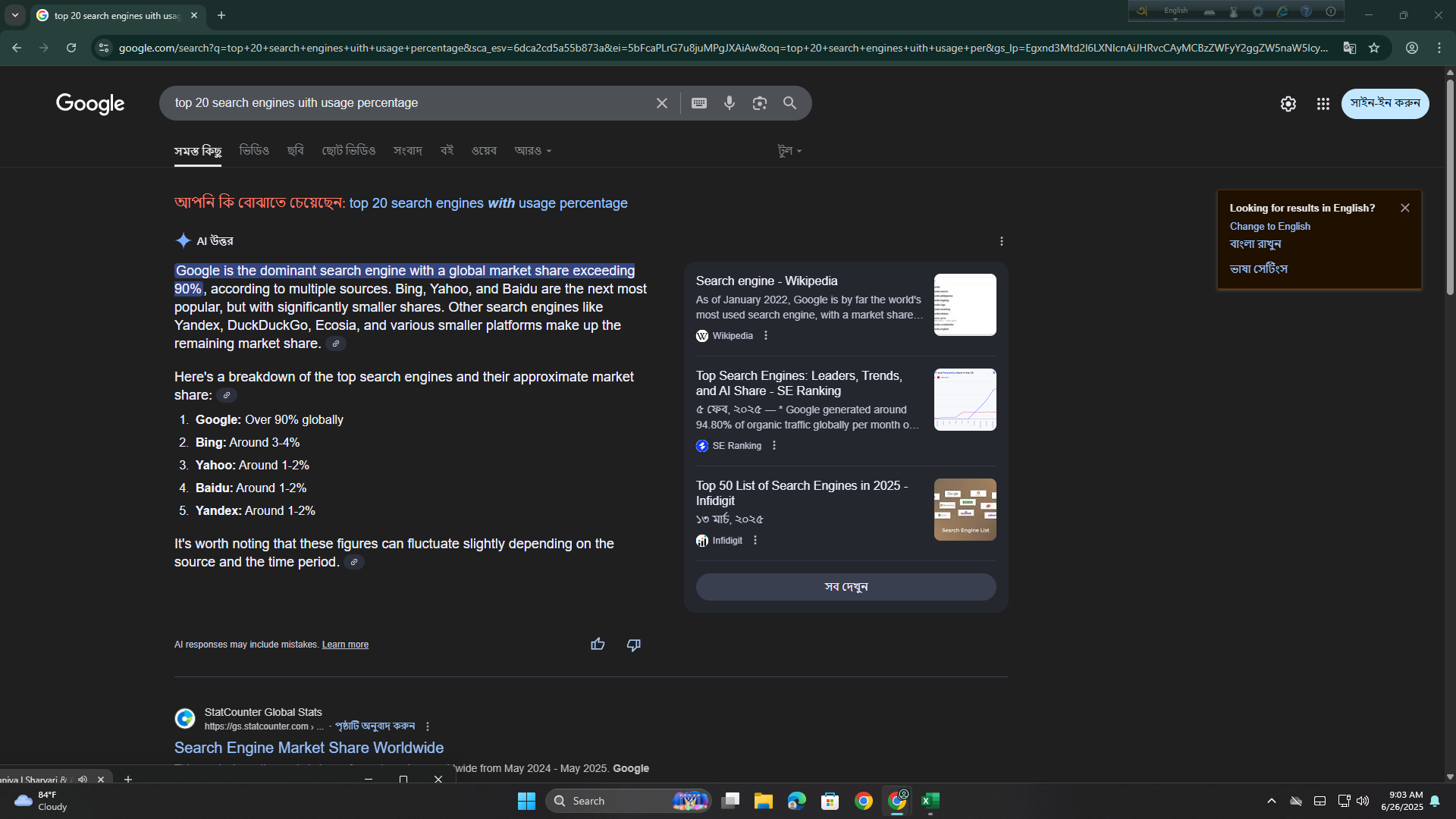Open Search Engine Market Share Worldwide result
Viewport: 1456px width, 819px height.
[309, 748]
